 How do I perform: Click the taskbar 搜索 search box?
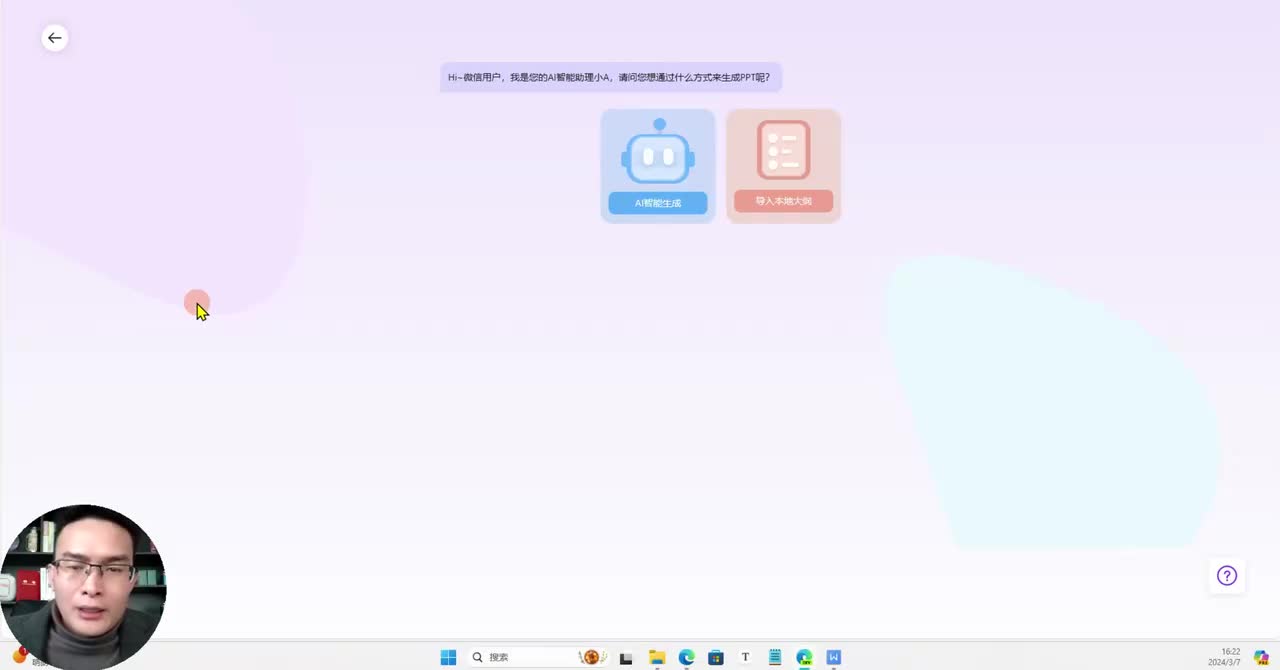(x=536, y=657)
